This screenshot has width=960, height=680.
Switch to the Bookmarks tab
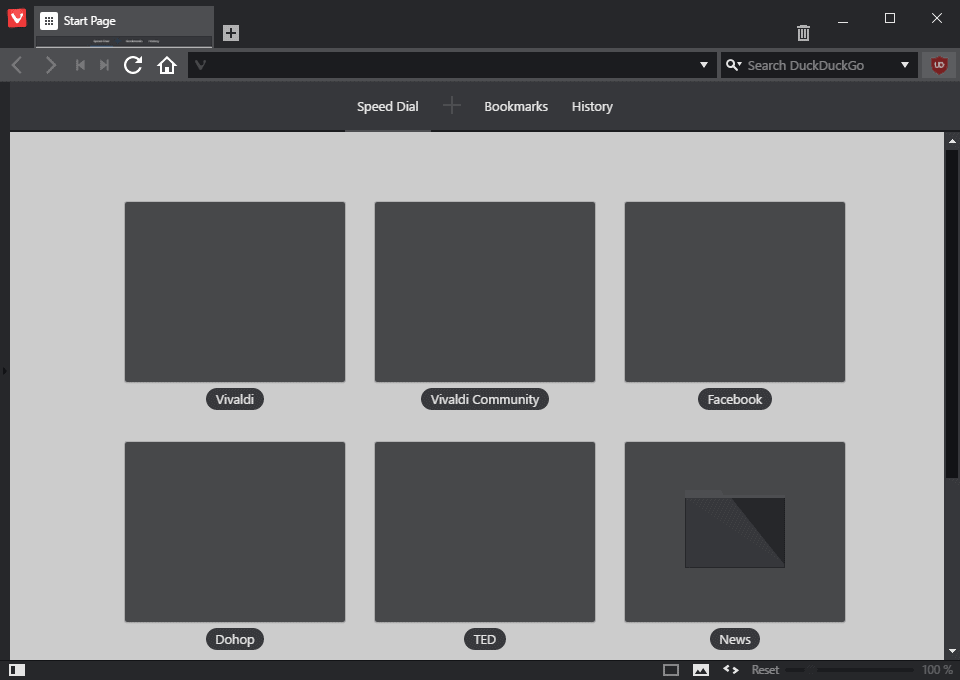click(x=515, y=106)
